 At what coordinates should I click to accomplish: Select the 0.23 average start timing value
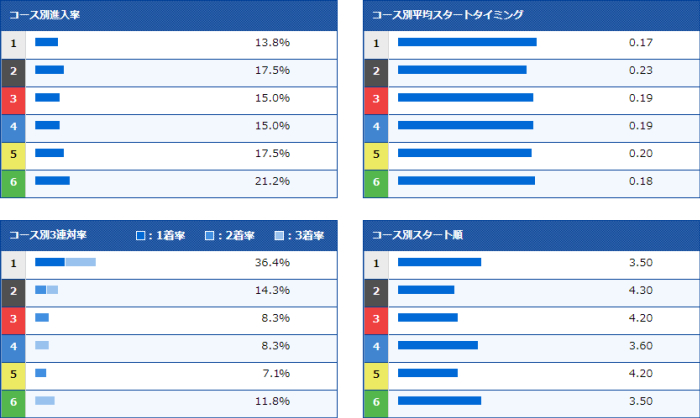pos(641,70)
